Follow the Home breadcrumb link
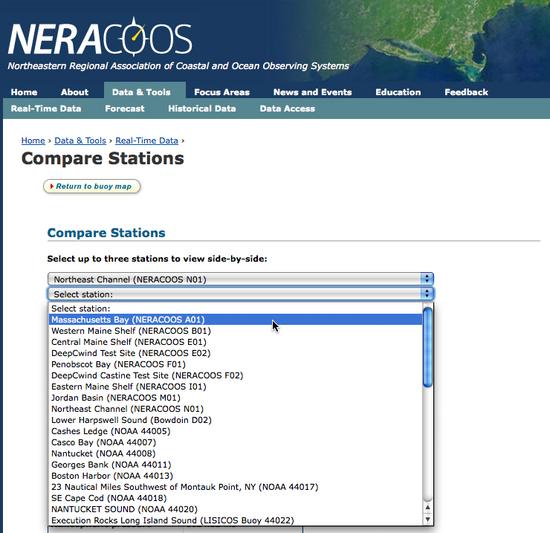This screenshot has height=533, width=550. 33,141
